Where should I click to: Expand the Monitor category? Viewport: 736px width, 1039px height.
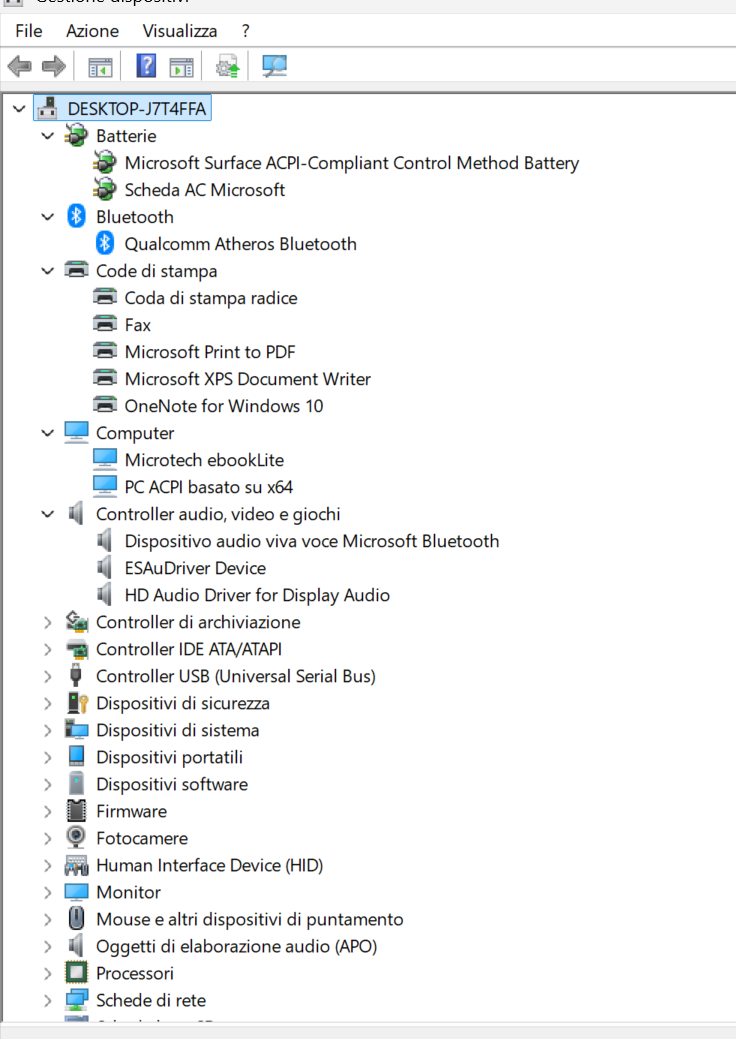coord(48,892)
